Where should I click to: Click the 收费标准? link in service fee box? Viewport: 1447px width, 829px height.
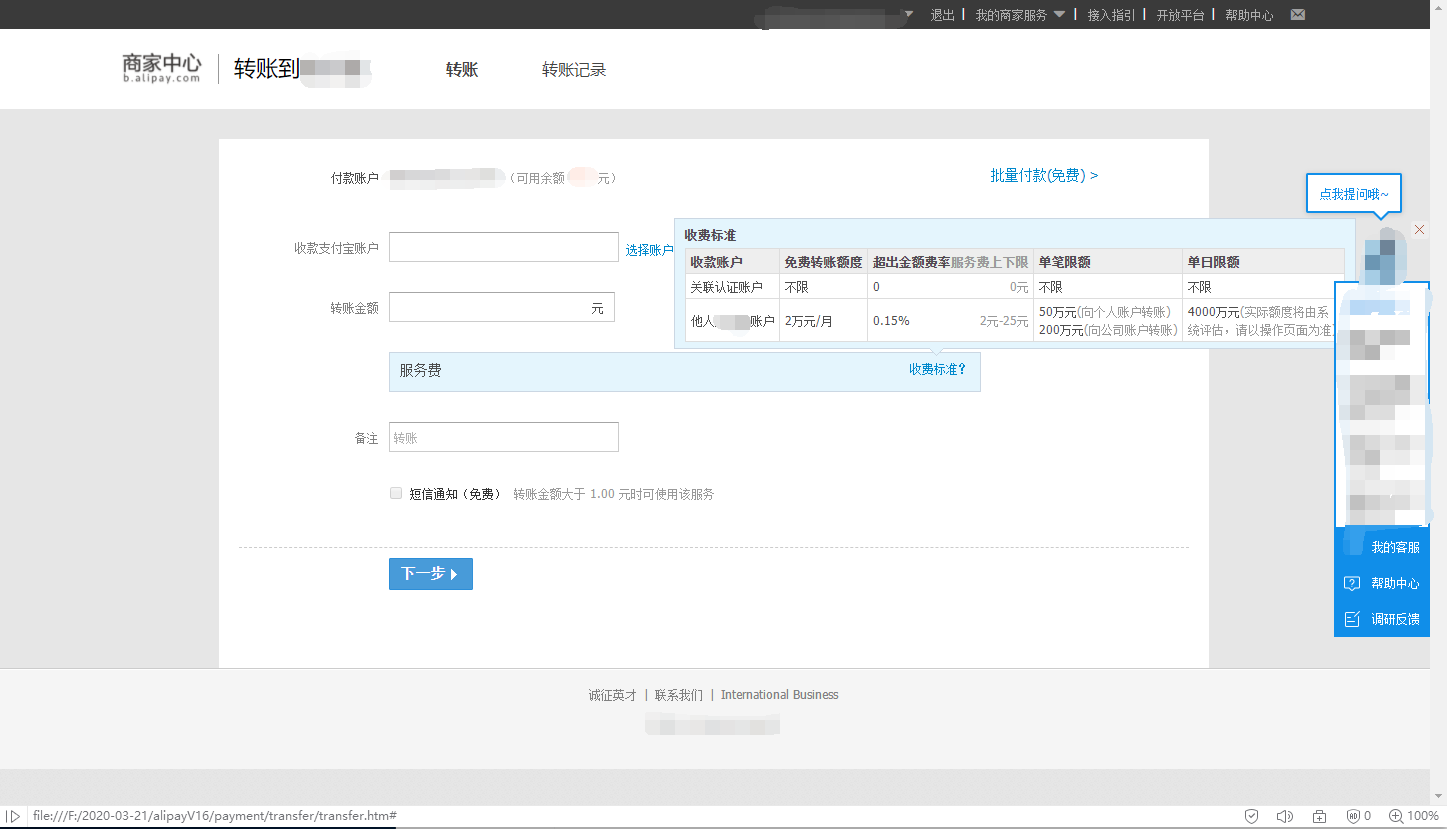937,369
